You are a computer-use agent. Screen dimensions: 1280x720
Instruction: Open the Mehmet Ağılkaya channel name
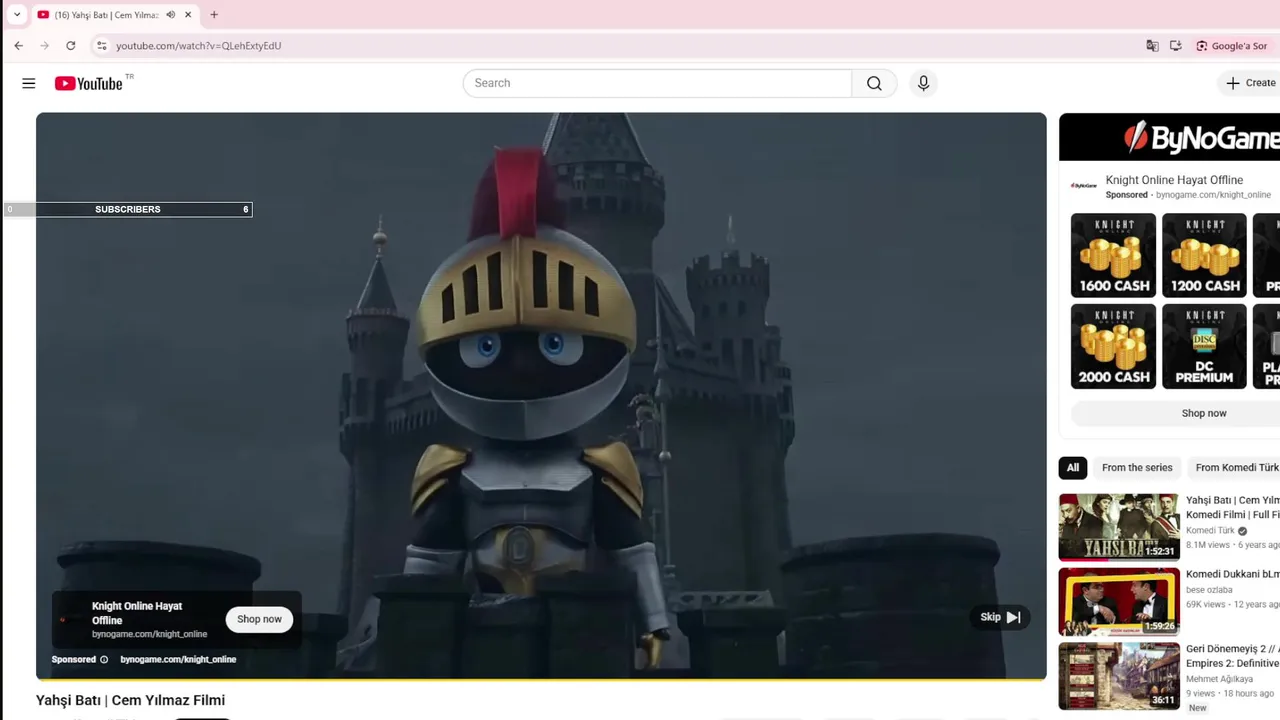click(x=1219, y=679)
